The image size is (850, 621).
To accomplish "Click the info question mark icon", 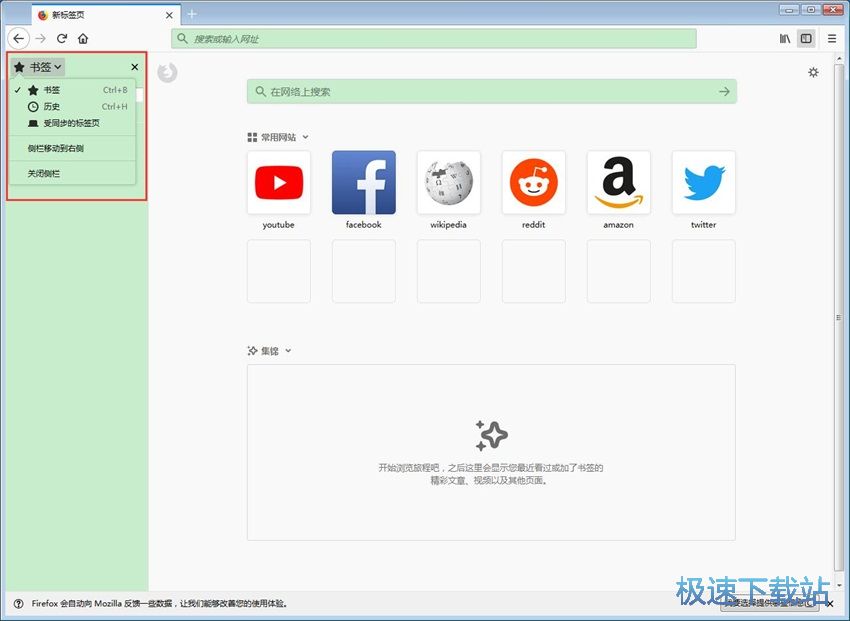I will [x=18, y=604].
